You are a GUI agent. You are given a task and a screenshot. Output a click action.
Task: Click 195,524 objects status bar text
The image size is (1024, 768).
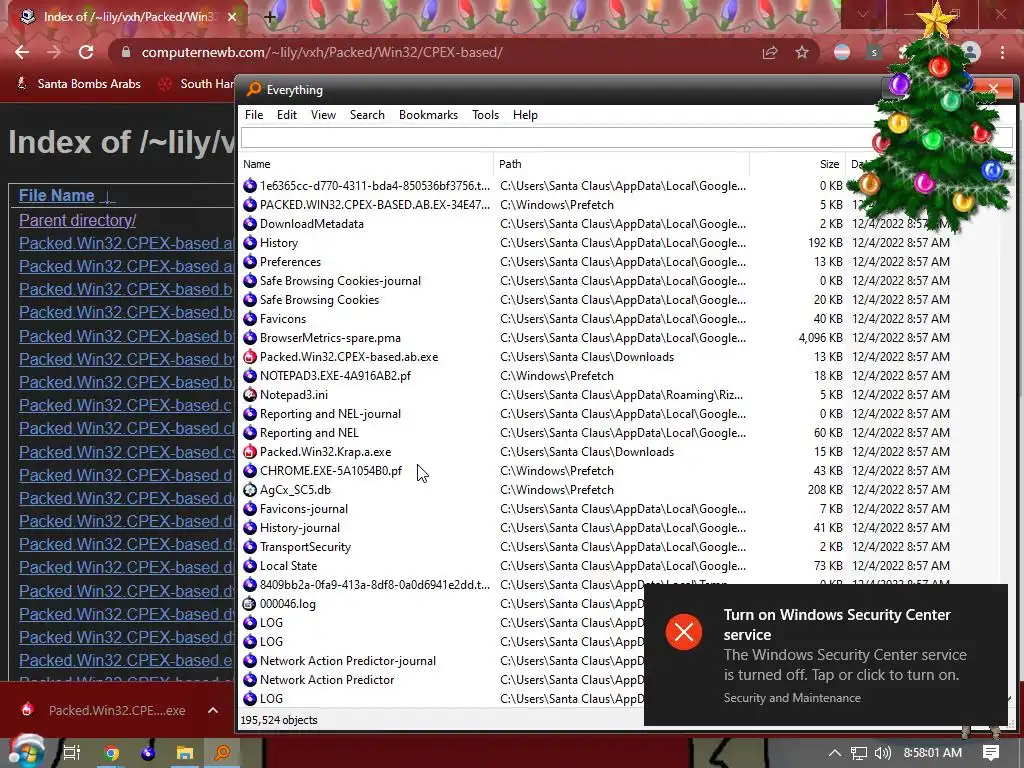279,720
